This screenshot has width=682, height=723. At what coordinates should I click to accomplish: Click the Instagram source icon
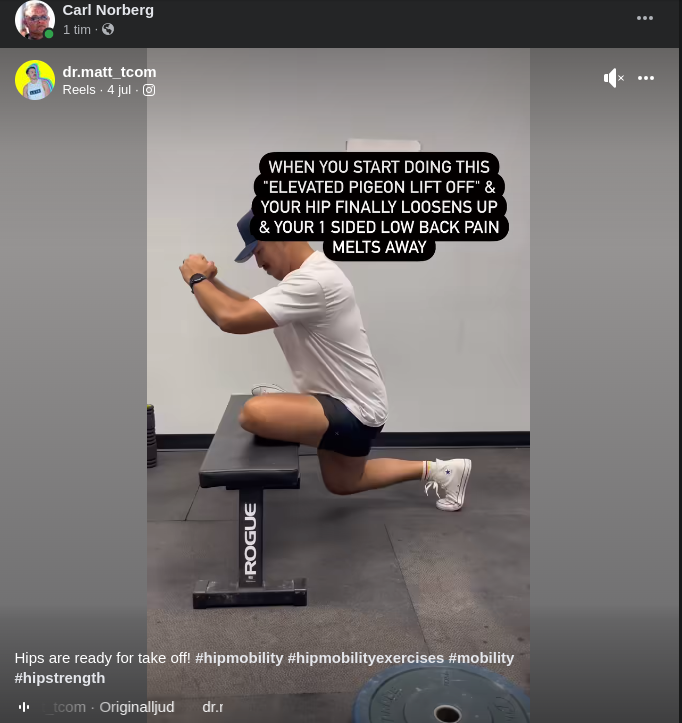click(x=149, y=90)
